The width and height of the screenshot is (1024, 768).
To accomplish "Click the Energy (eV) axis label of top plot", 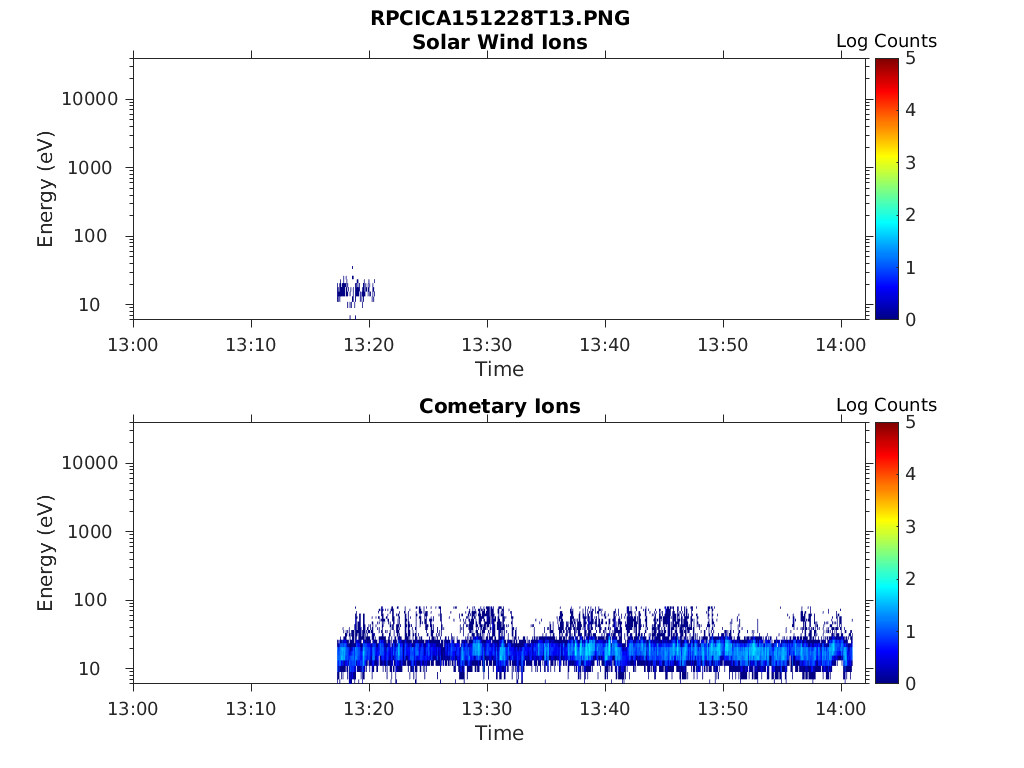I will 45,189.
